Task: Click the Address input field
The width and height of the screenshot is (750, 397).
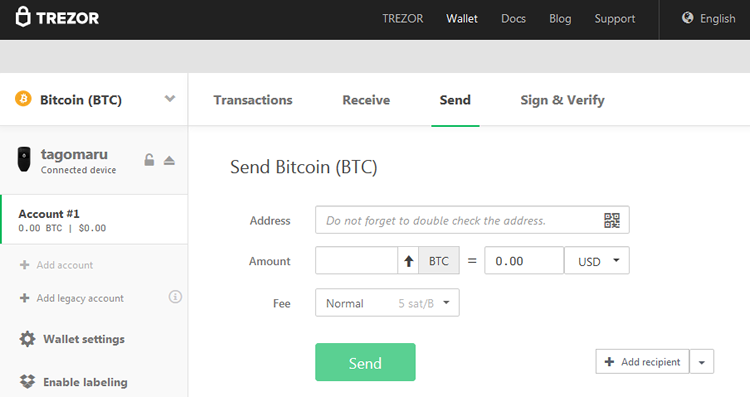Action: click(x=472, y=220)
